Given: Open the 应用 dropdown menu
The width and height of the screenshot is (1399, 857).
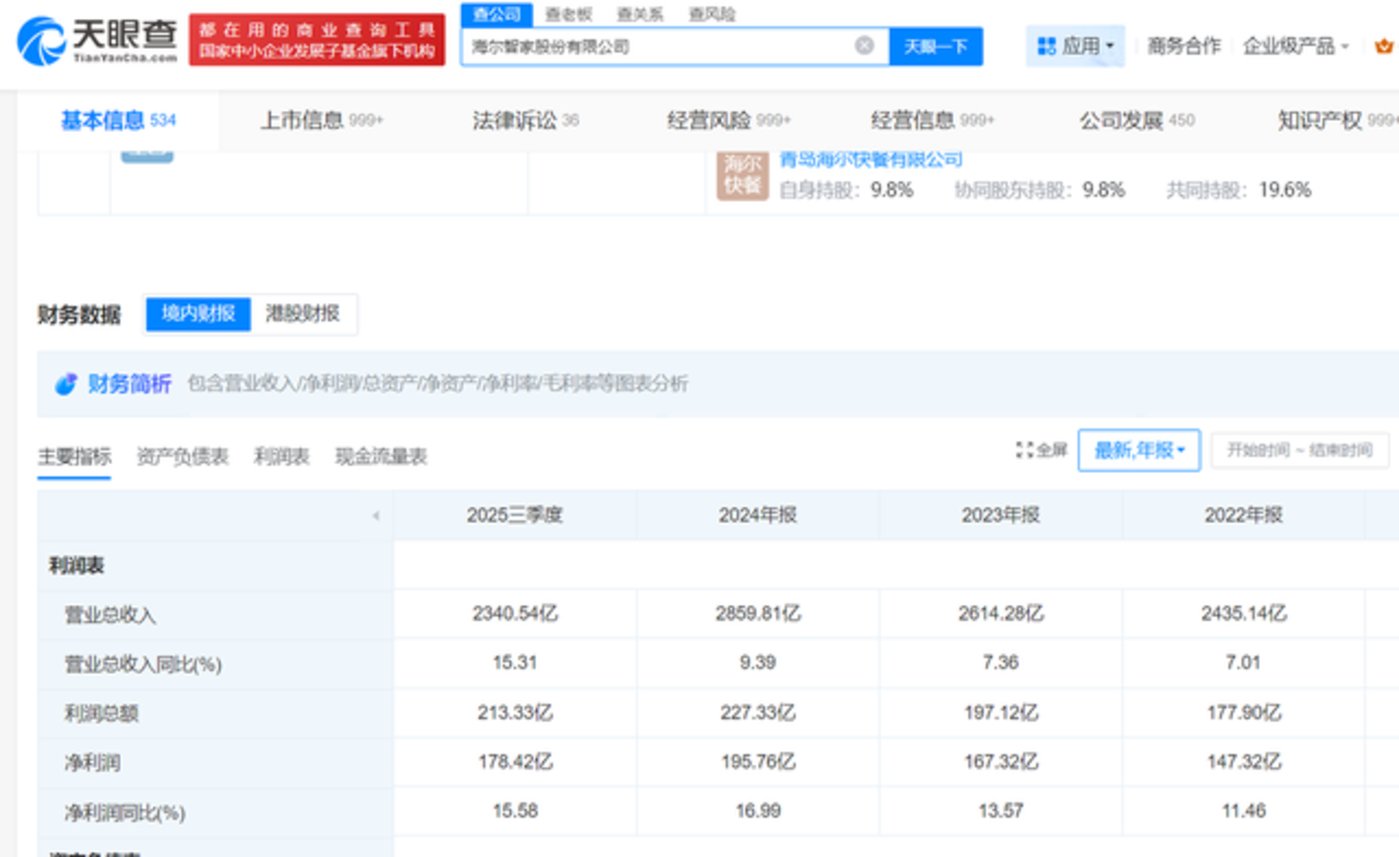Looking at the screenshot, I should pos(1076,46).
